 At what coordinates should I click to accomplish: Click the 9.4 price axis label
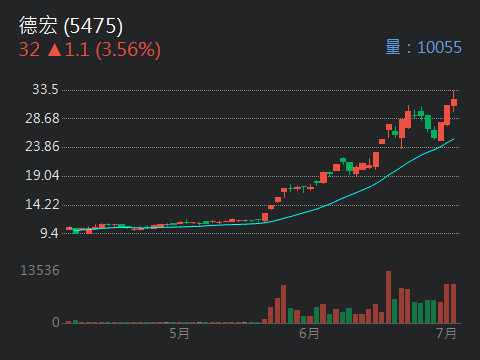tap(49, 233)
